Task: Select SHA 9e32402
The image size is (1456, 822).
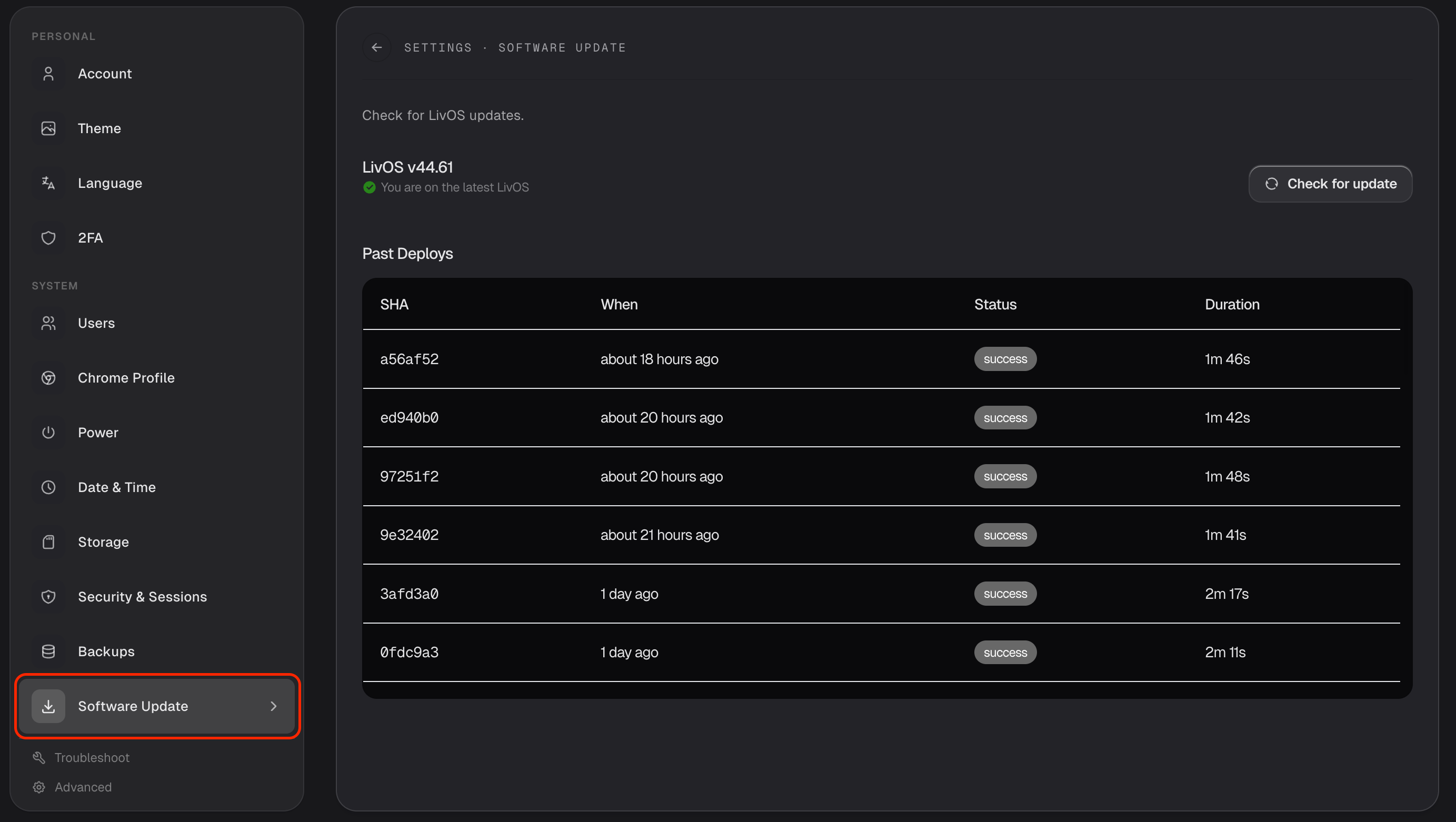Action: (409, 535)
